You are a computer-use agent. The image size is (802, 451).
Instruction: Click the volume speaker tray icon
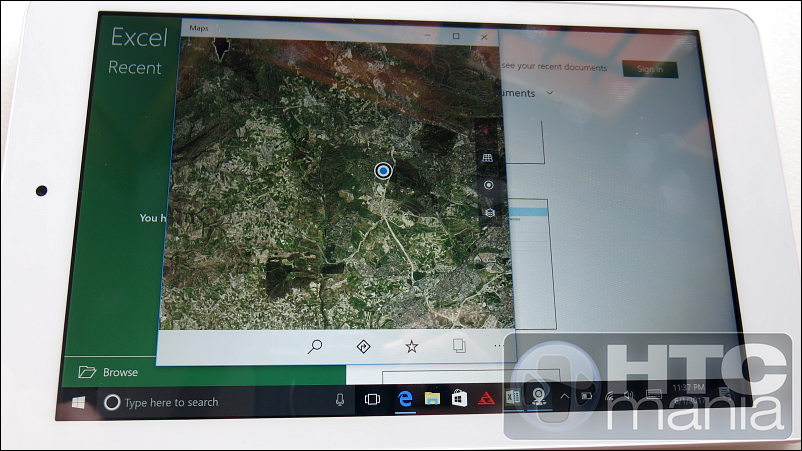[x=629, y=395]
